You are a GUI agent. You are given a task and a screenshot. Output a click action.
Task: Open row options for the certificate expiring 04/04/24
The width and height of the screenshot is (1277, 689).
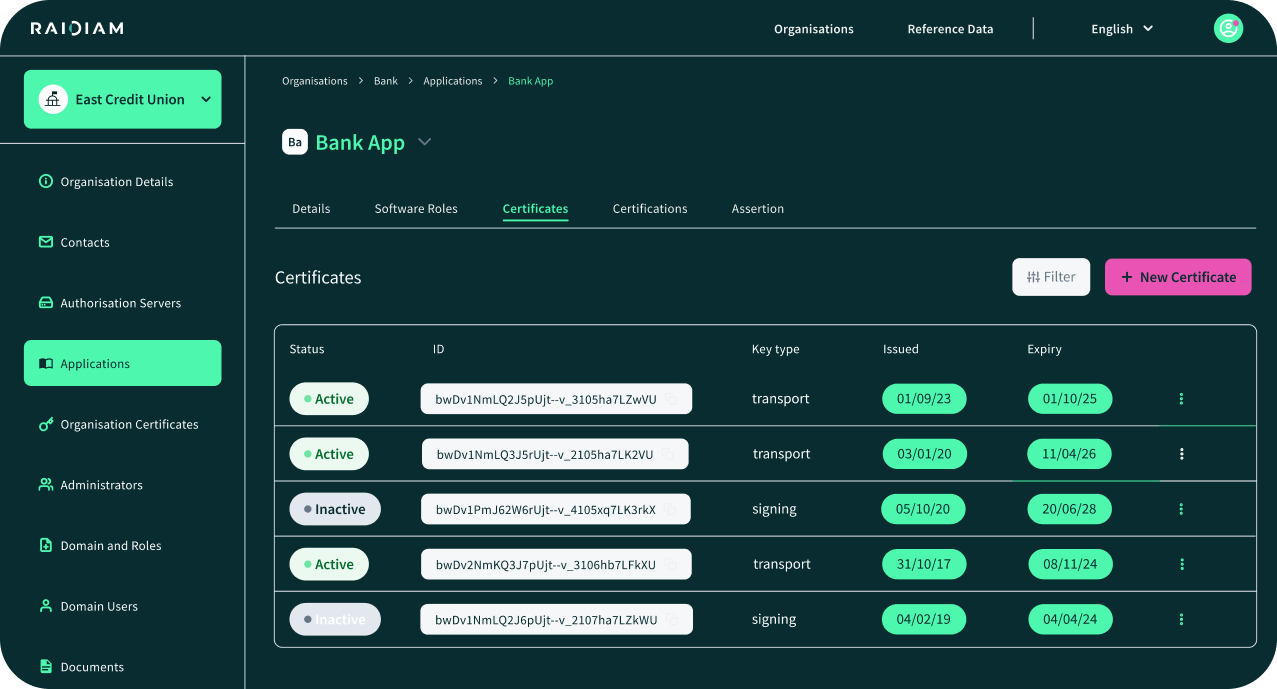click(x=1181, y=619)
